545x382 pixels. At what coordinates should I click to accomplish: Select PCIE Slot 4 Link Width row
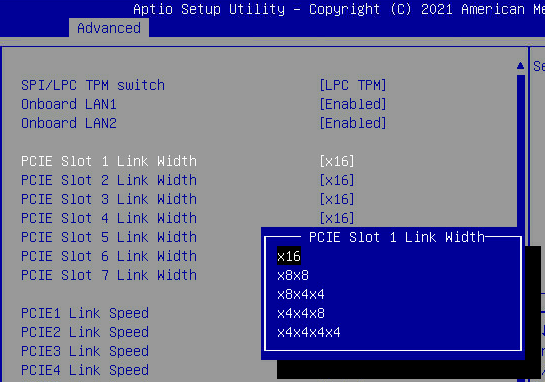tap(109, 218)
